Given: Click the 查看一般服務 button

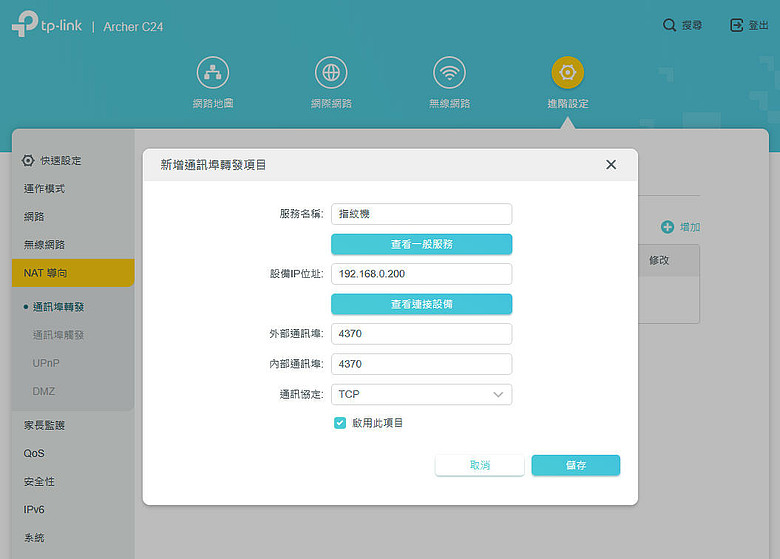Looking at the screenshot, I should (x=421, y=244).
